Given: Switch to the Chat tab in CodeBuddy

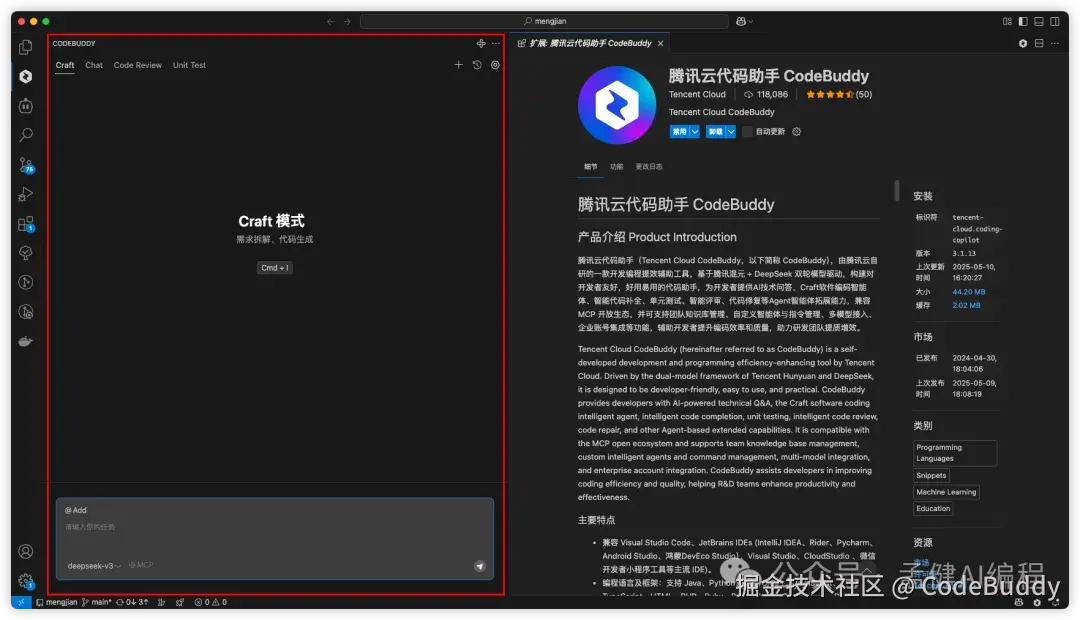Looking at the screenshot, I should click(x=93, y=64).
